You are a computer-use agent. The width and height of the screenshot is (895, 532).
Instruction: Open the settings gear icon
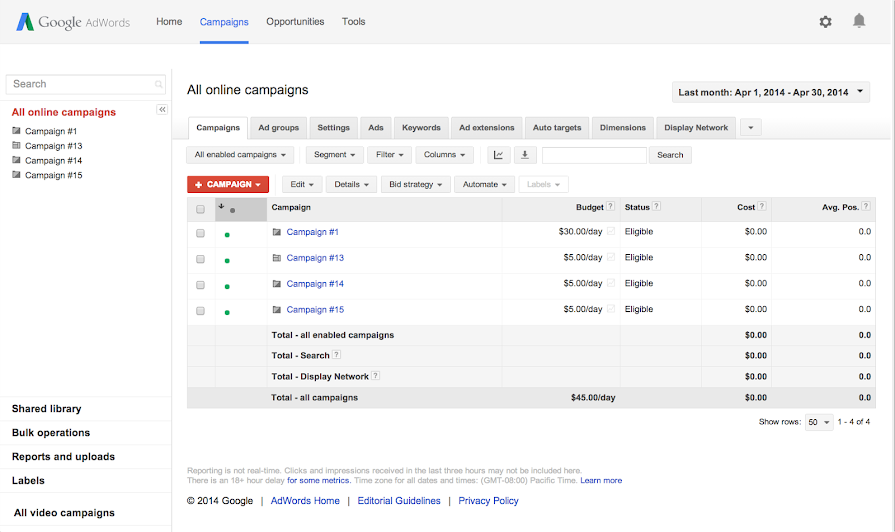825,21
